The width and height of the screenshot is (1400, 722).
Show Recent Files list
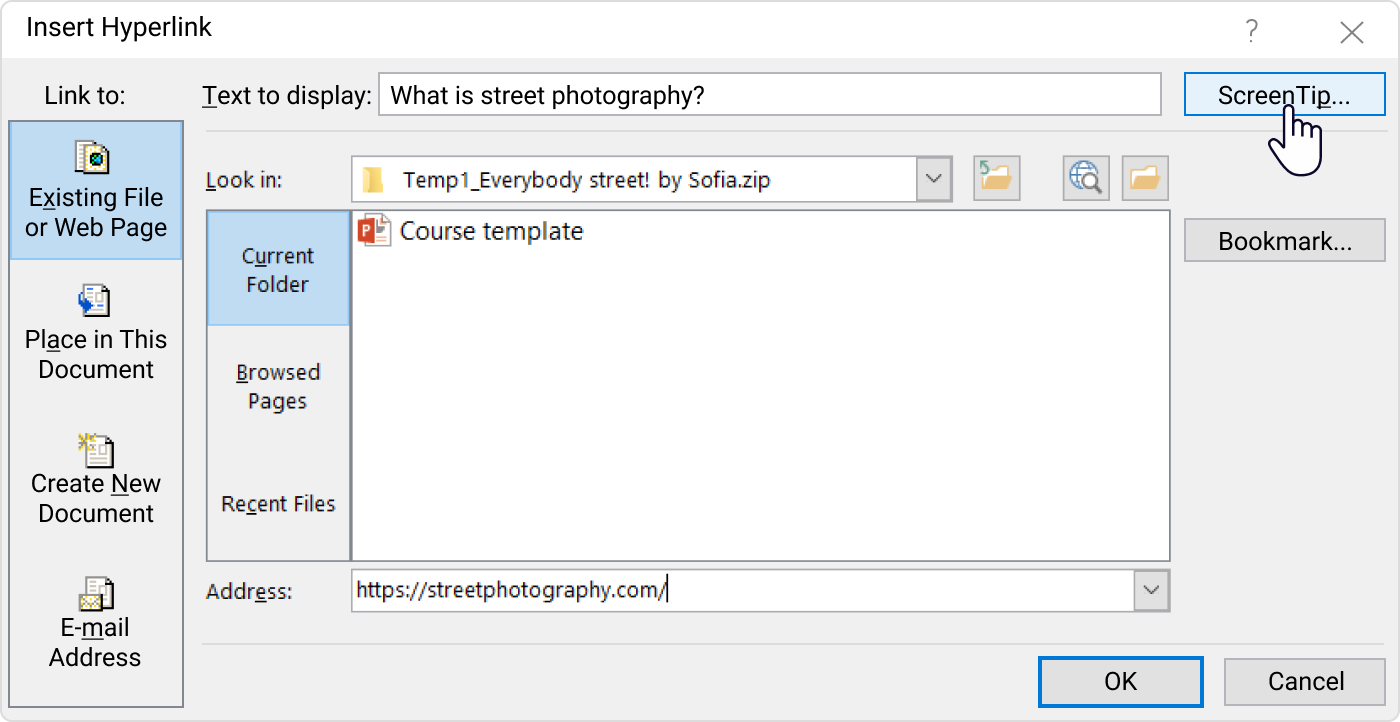[277, 503]
